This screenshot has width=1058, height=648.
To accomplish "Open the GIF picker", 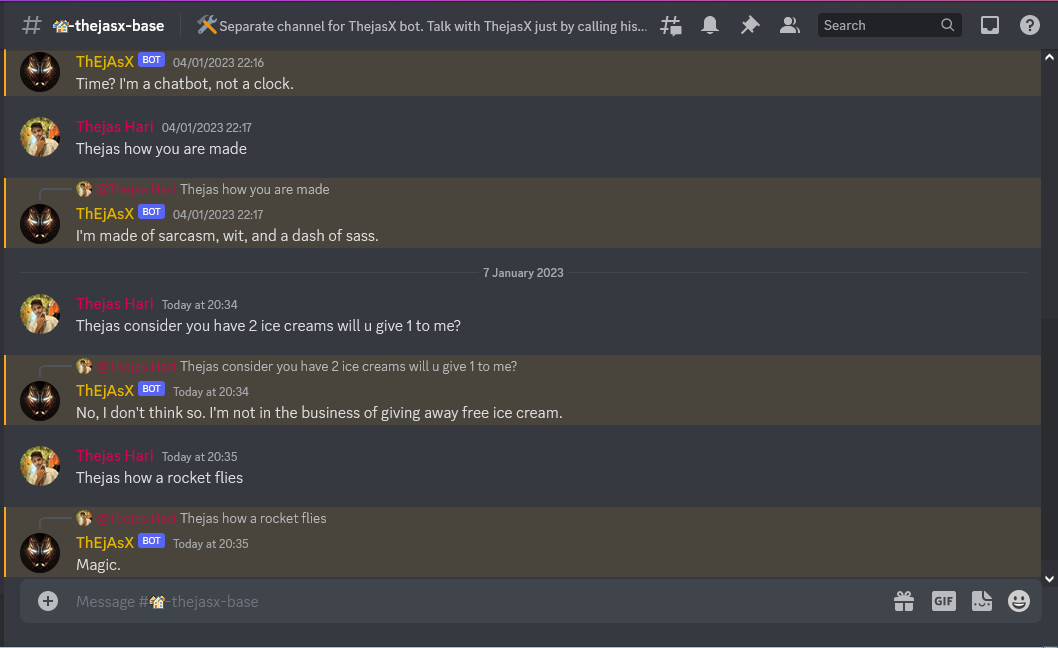I will click(x=943, y=601).
